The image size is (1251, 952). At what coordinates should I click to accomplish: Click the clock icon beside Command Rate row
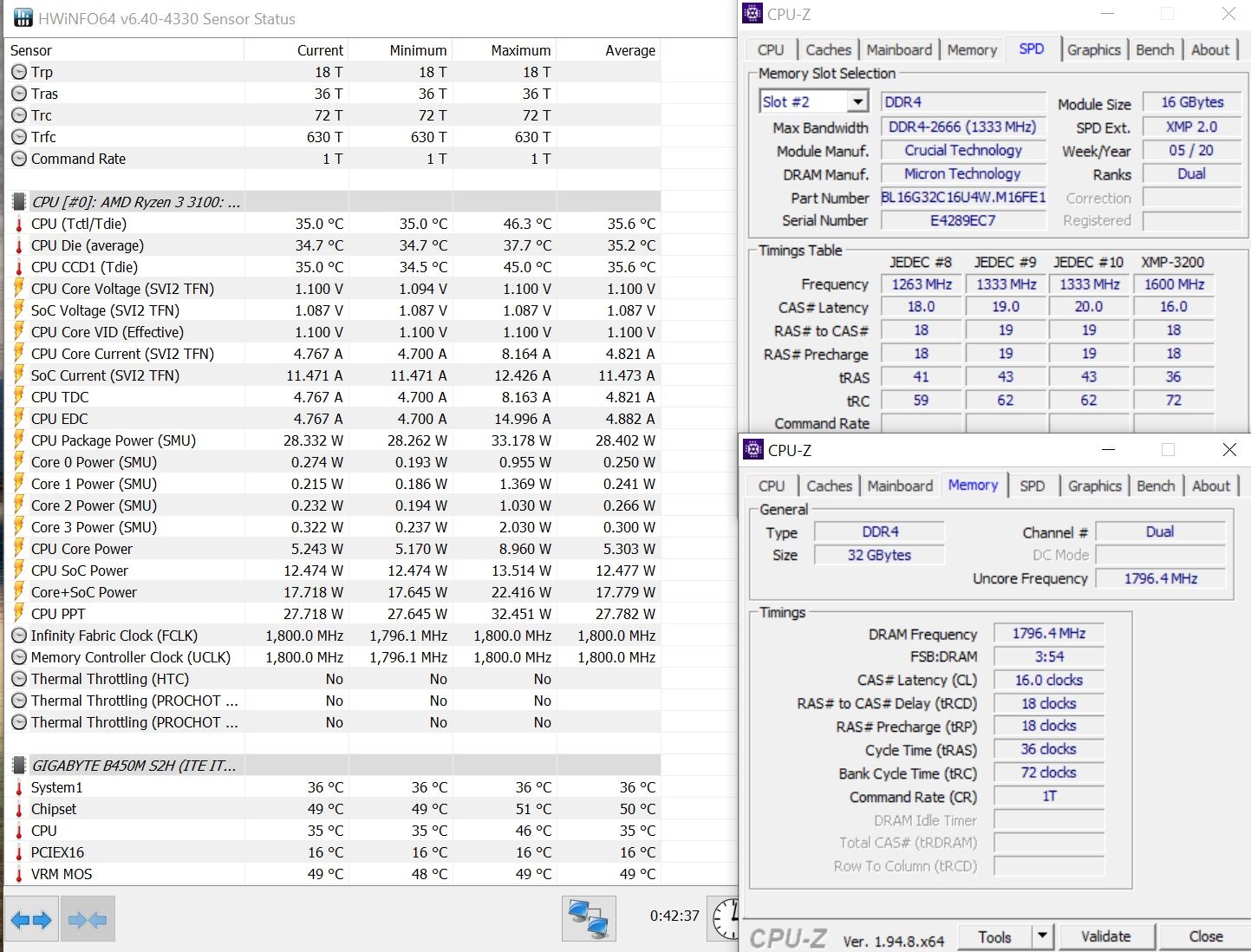[19, 159]
